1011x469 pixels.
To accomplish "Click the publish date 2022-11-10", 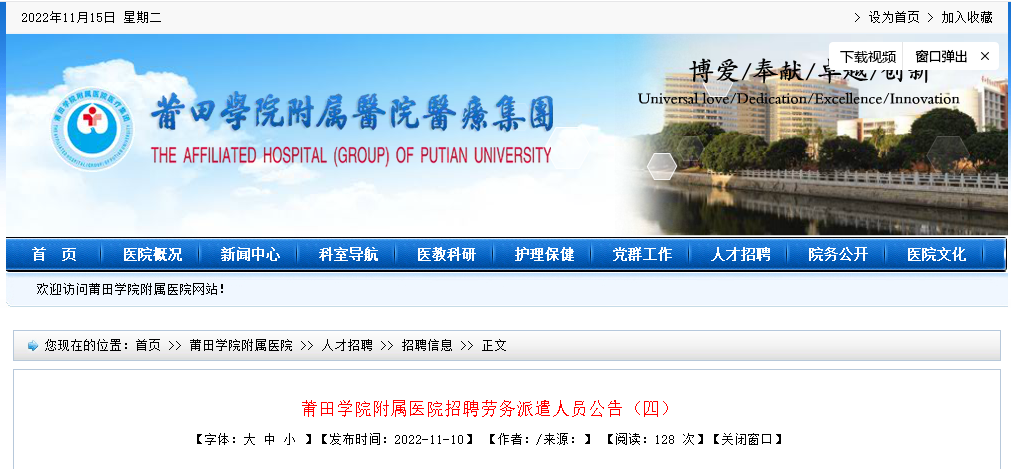I will coord(429,440).
